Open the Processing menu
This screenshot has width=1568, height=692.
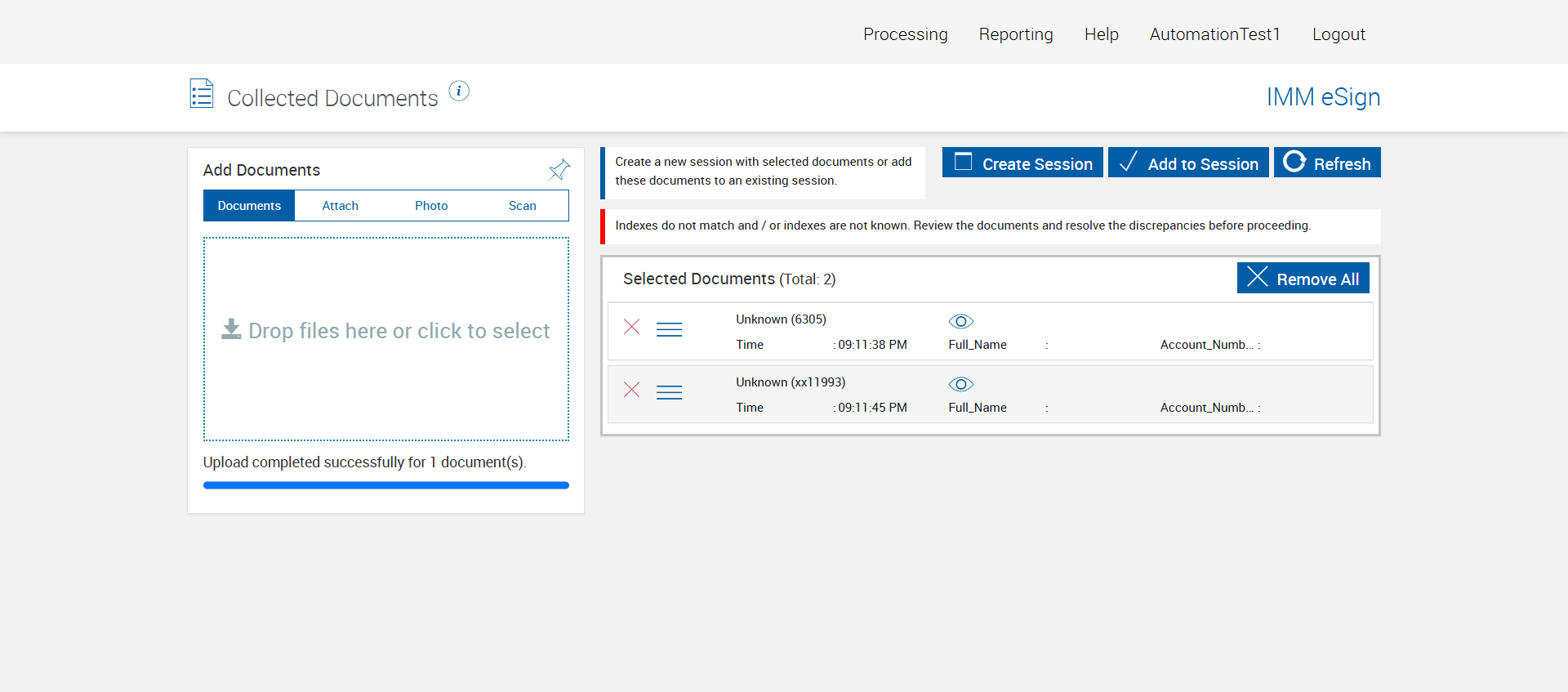(905, 34)
